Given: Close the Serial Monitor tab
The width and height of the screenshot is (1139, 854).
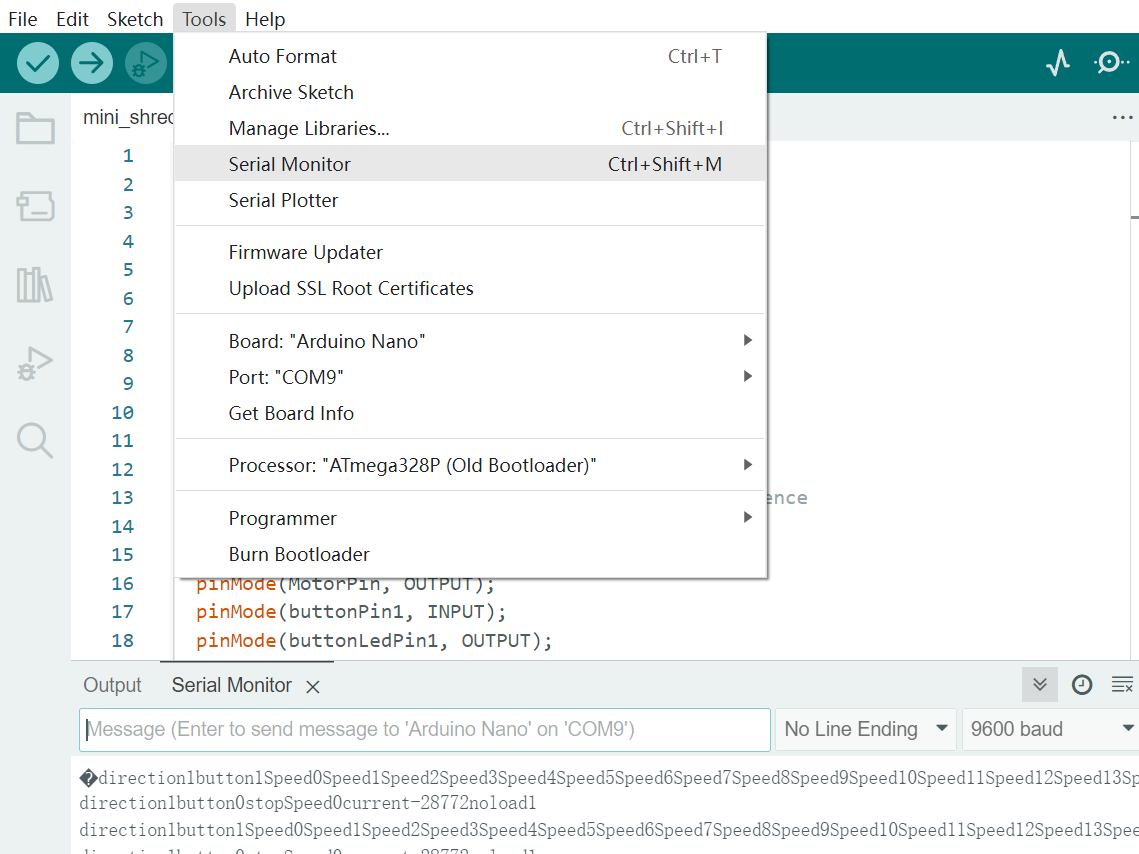Looking at the screenshot, I should [313, 687].
